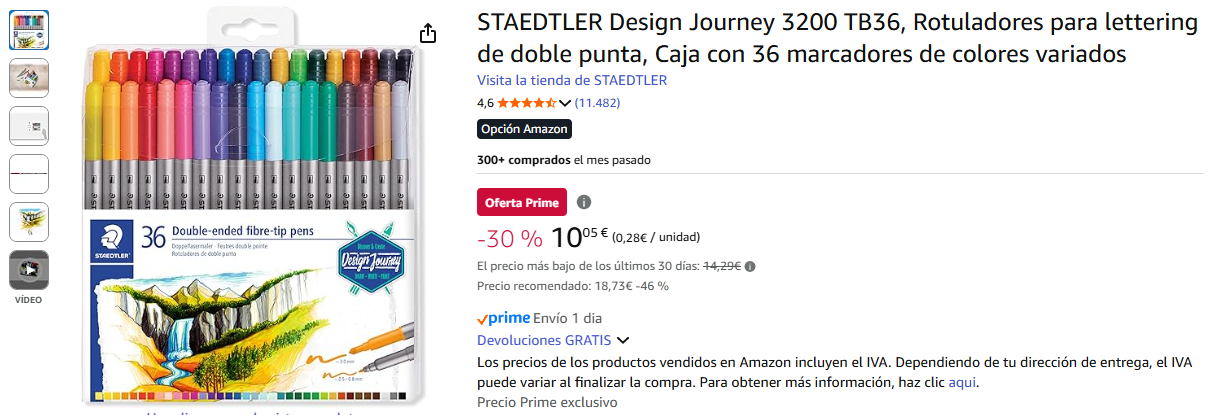The height and width of the screenshot is (415, 1219).
Task: Open the Devoluciones GRATIS link
Action: (x=543, y=340)
